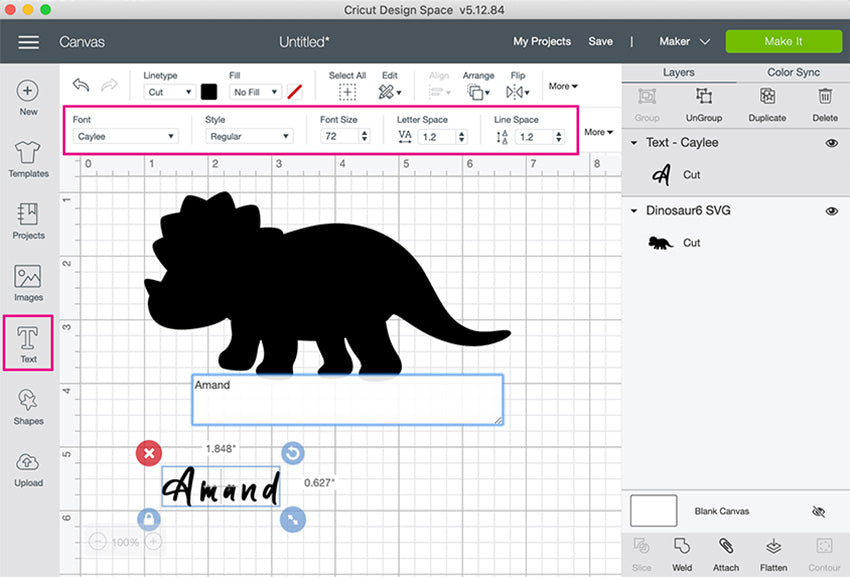Zoom out of the canvas
This screenshot has height=577, width=850.
click(98, 542)
